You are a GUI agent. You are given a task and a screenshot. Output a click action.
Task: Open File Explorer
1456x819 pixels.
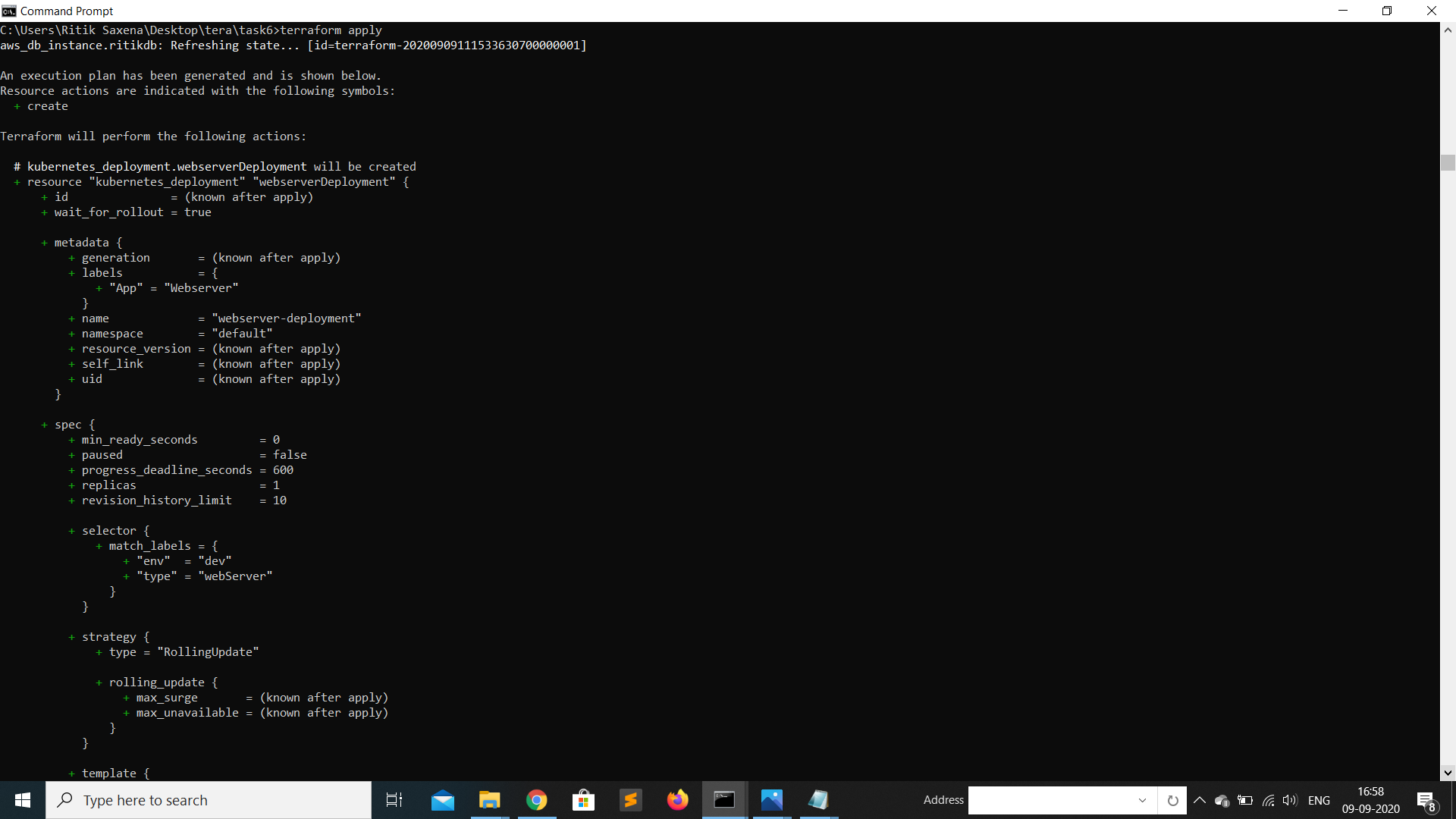(x=489, y=800)
